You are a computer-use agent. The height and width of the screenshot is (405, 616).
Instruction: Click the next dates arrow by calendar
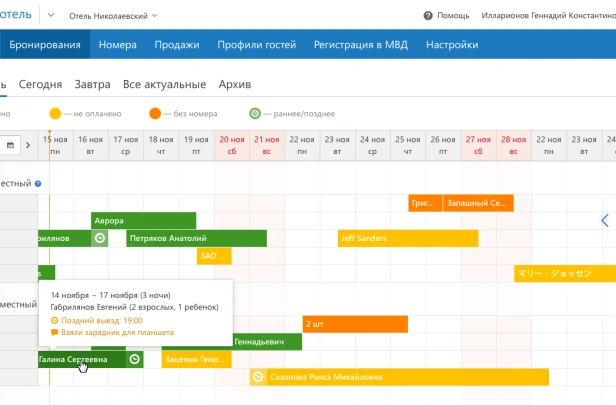pos(28,145)
